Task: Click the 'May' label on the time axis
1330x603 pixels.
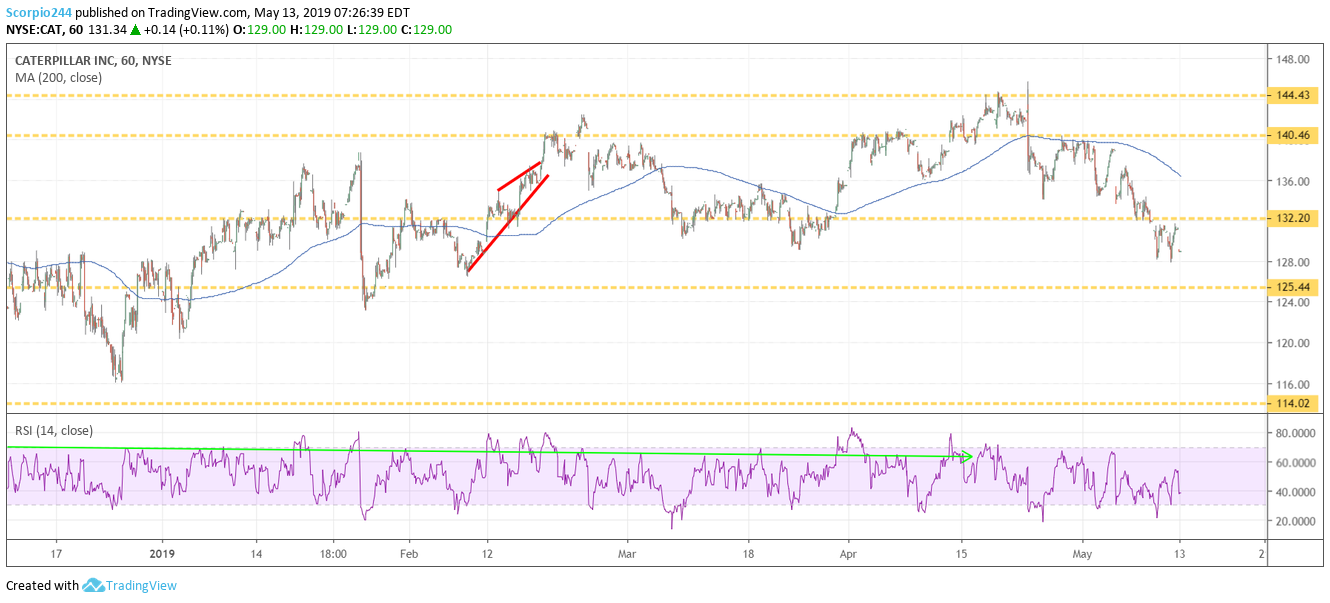Action: coord(1084,553)
